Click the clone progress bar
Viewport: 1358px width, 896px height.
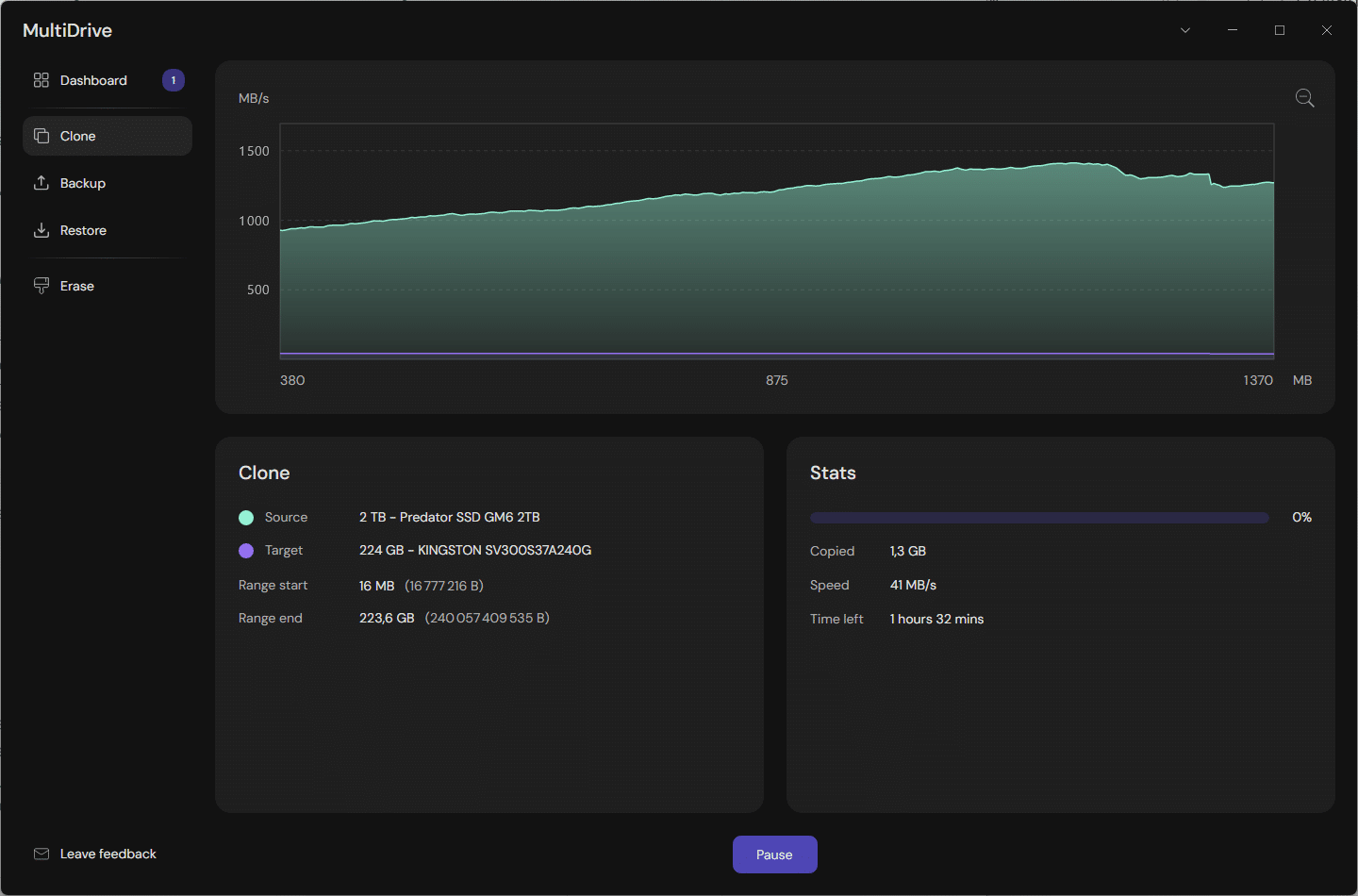point(1039,518)
